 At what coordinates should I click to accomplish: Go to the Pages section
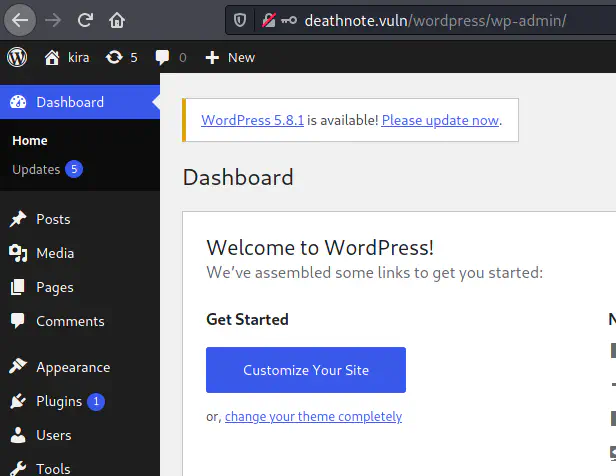click(54, 287)
